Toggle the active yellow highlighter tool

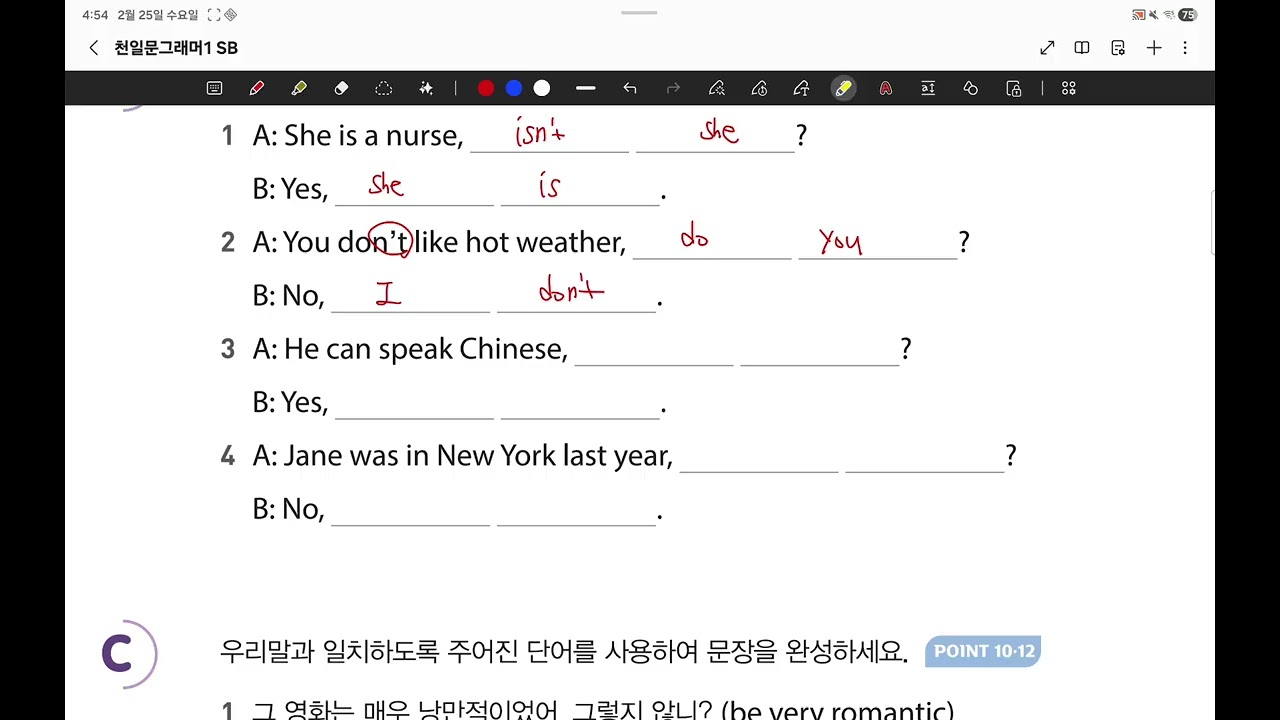coord(843,89)
